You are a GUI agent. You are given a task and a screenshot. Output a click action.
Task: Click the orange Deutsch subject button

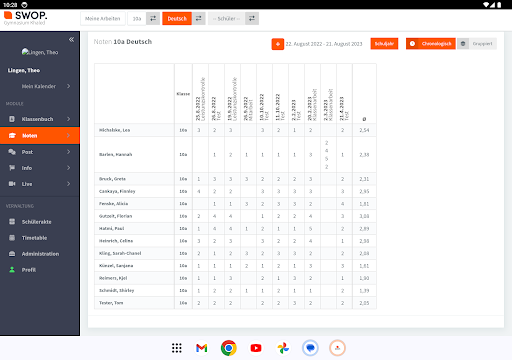pos(177,19)
